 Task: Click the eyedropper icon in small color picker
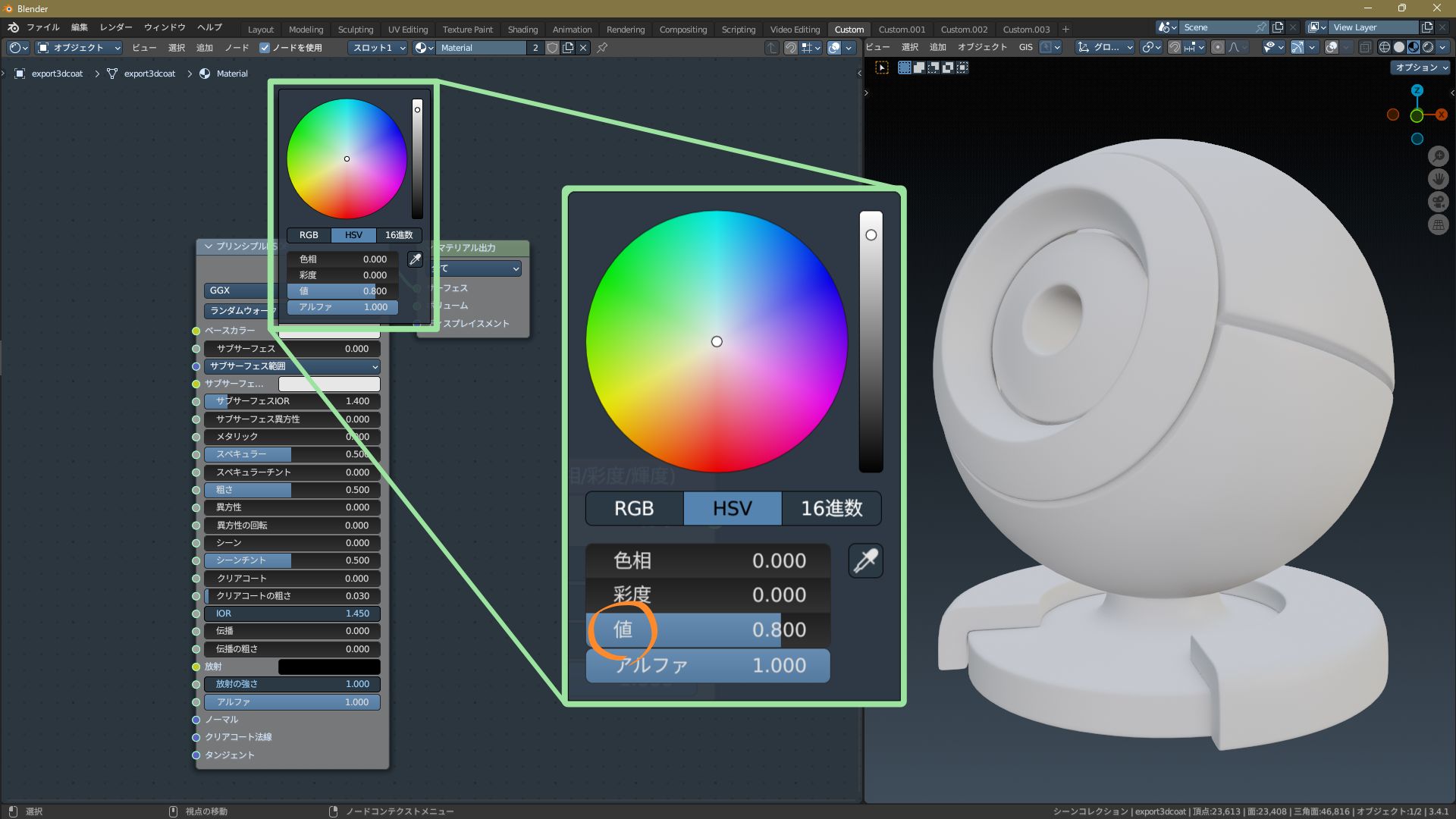pos(415,259)
